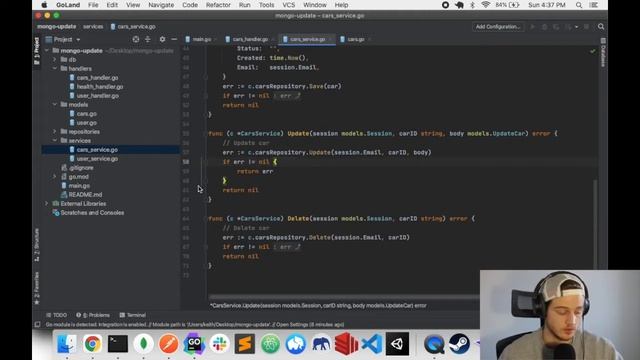Open Steam from the dock
Image resolution: width=640 pixels, height=360 pixels.
pos(459,344)
